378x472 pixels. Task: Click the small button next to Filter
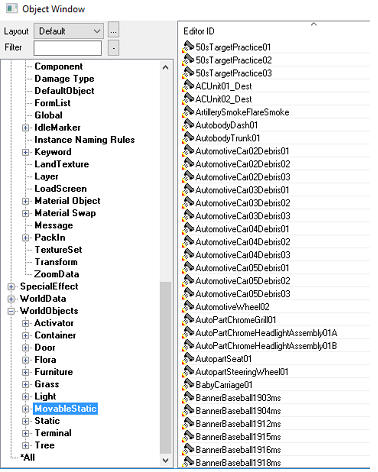pyautogui.click(x=113, y=48)
